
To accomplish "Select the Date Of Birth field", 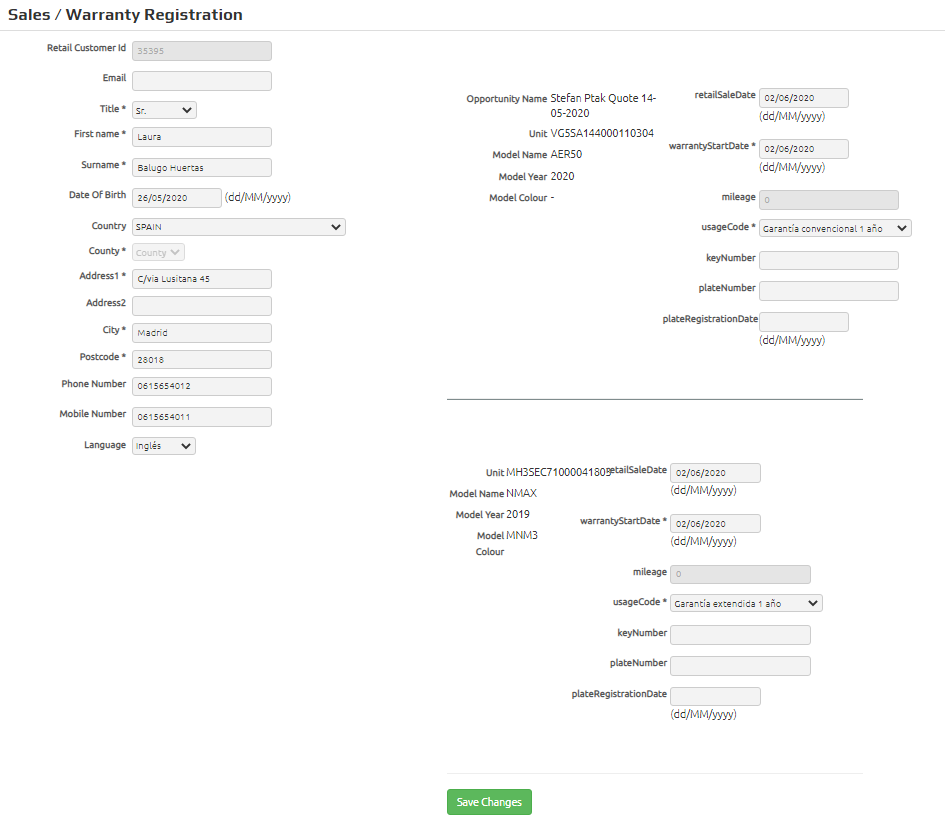I will 177,198.
